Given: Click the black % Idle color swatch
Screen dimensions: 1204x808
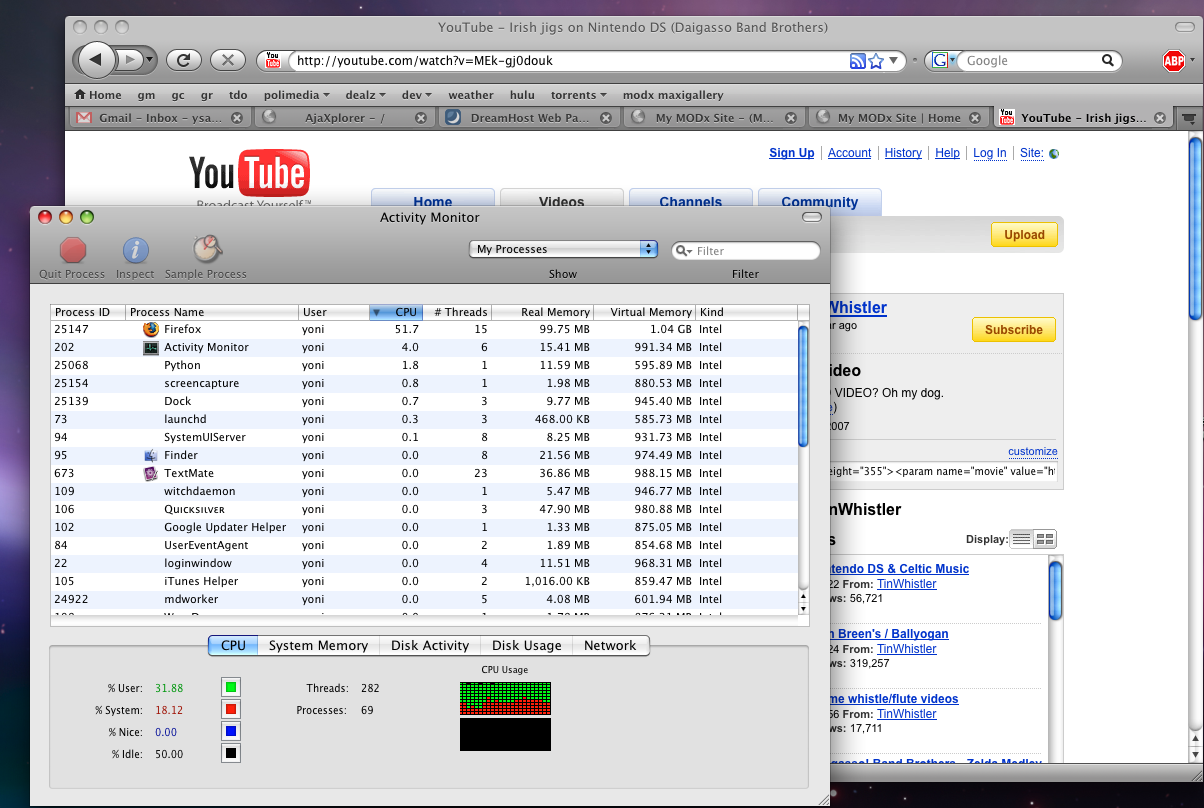Looking at the screenshot, I should click(231, 753).
